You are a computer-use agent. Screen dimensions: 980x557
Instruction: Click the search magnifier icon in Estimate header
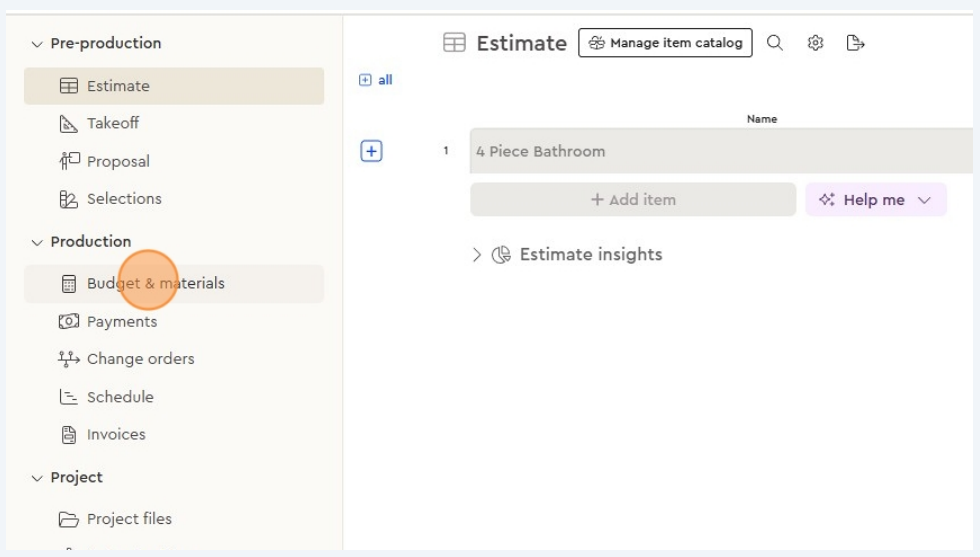(x=775, y=43)
